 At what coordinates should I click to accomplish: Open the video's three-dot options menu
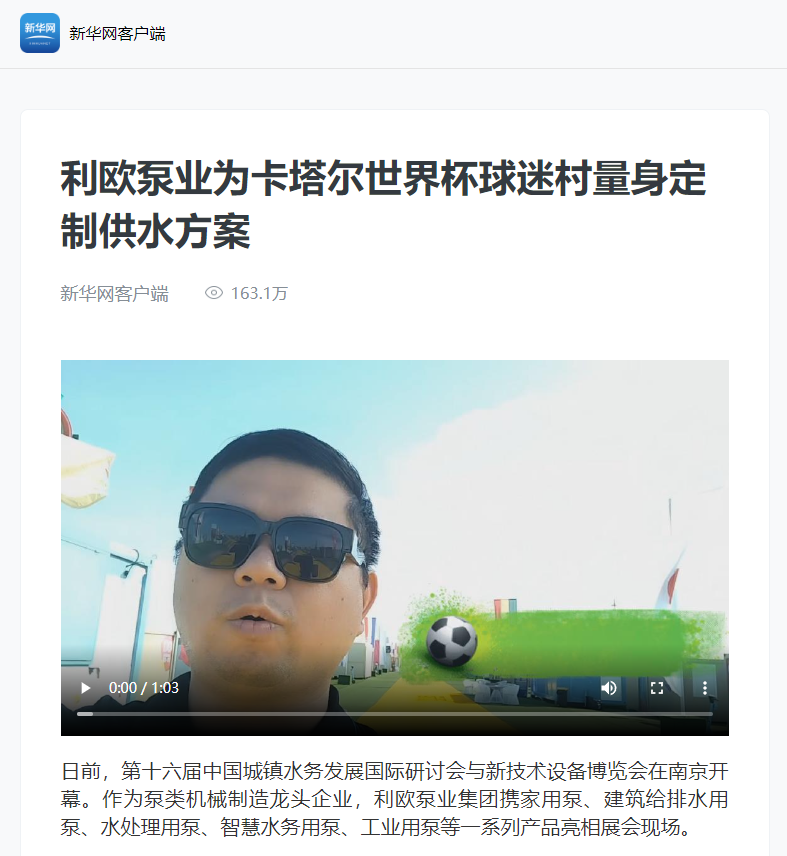point(705,688)
